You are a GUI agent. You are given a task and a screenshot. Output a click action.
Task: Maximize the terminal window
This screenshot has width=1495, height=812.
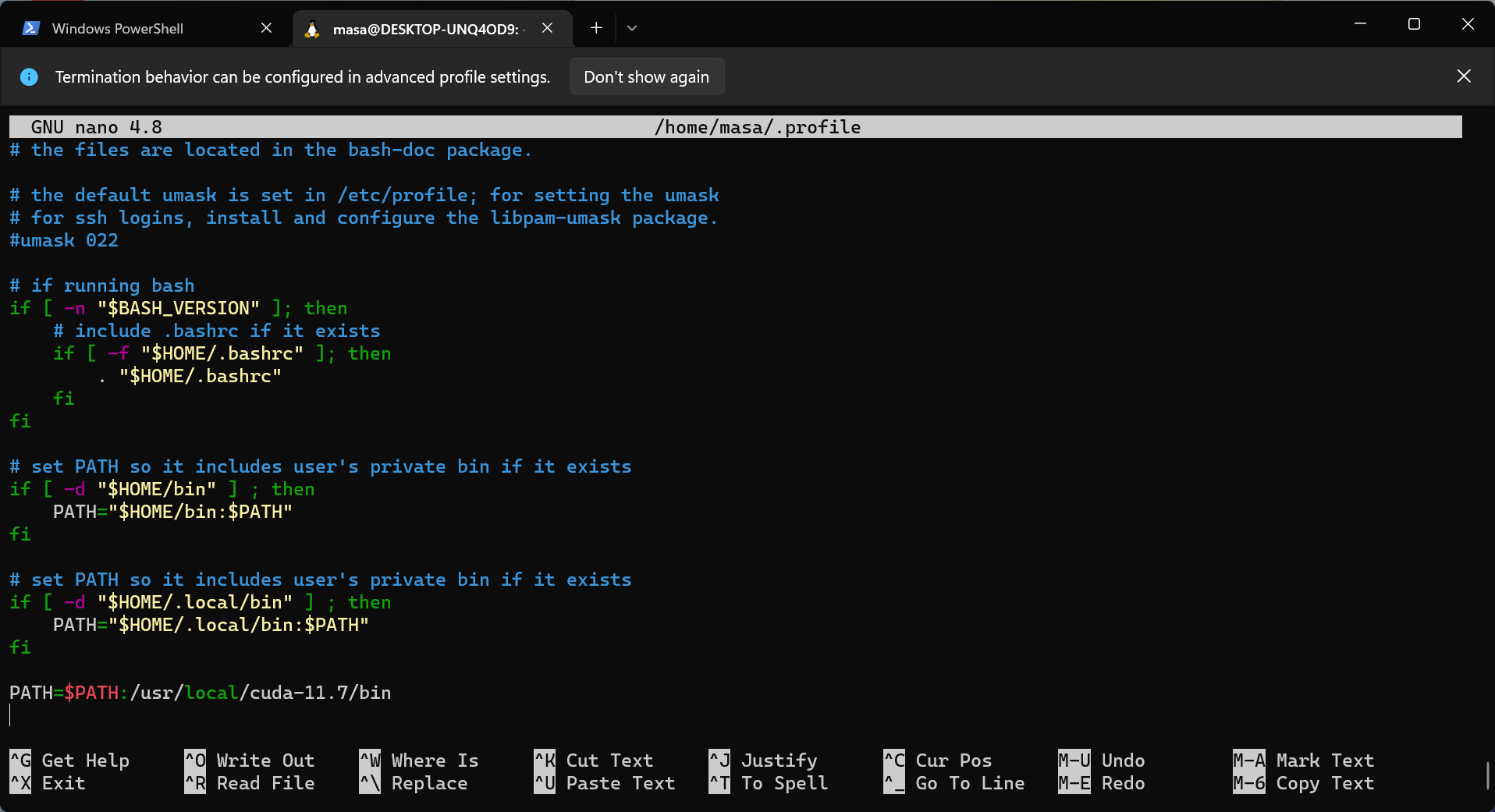(1414, 24)
